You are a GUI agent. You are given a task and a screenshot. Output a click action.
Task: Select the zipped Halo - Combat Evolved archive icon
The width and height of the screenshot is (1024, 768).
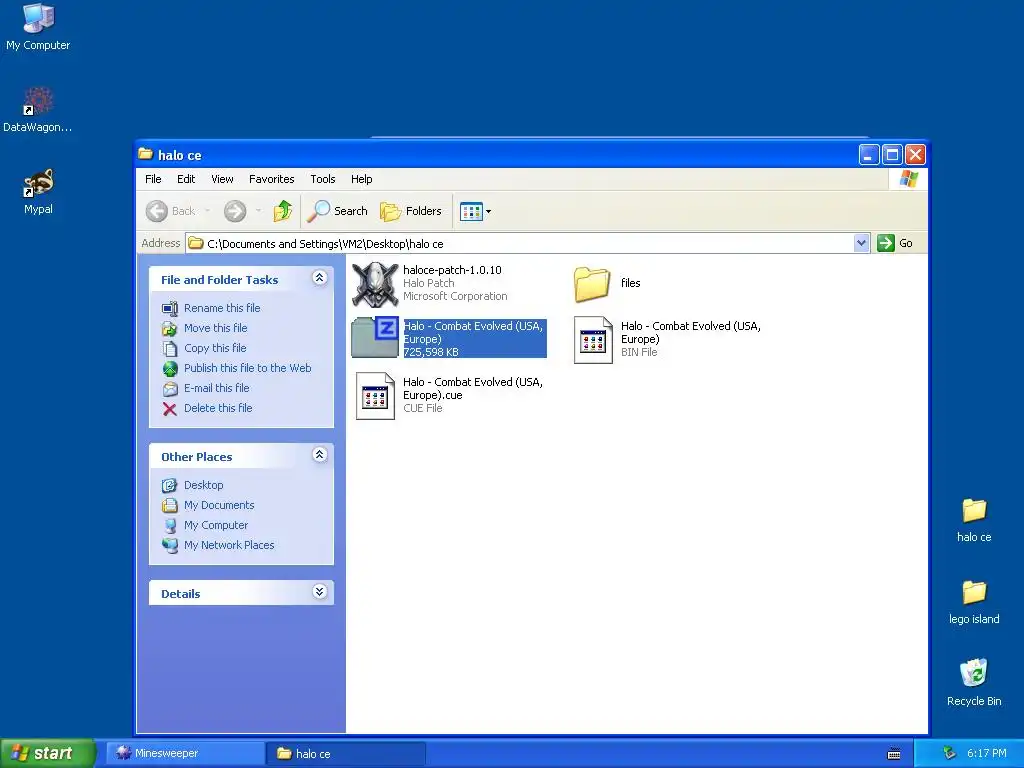pyautogui.click(x=375, y=338)
